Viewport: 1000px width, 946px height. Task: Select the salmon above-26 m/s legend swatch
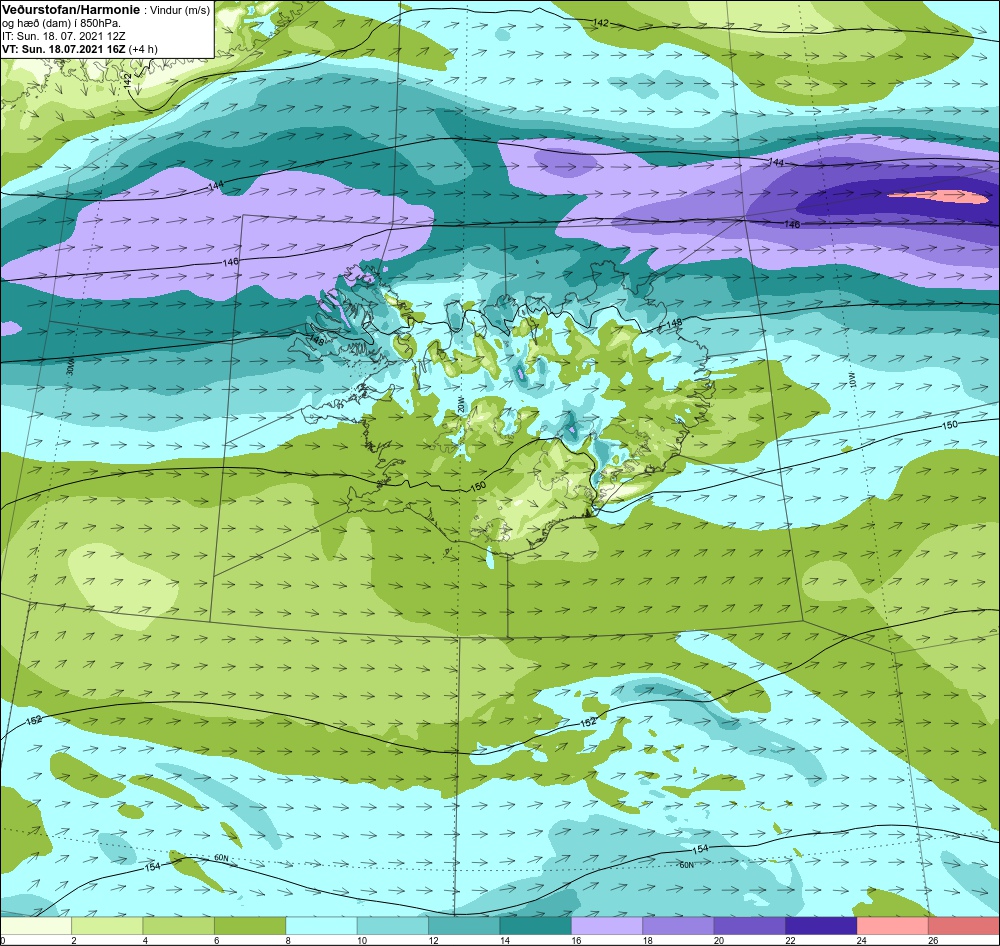964,926
